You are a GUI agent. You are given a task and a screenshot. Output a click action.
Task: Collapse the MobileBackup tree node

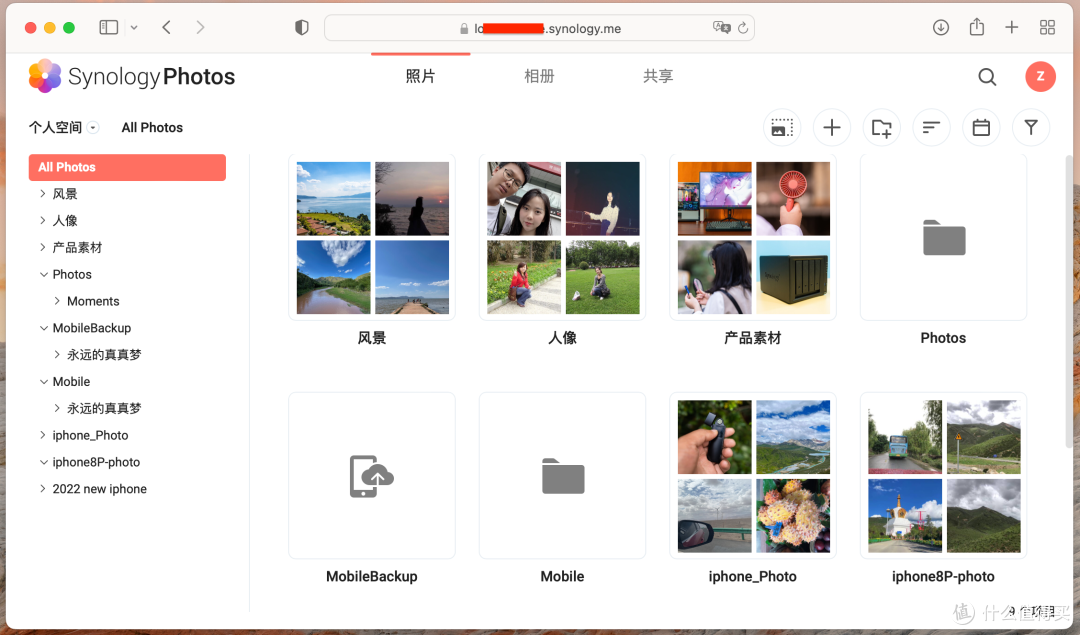43,328
